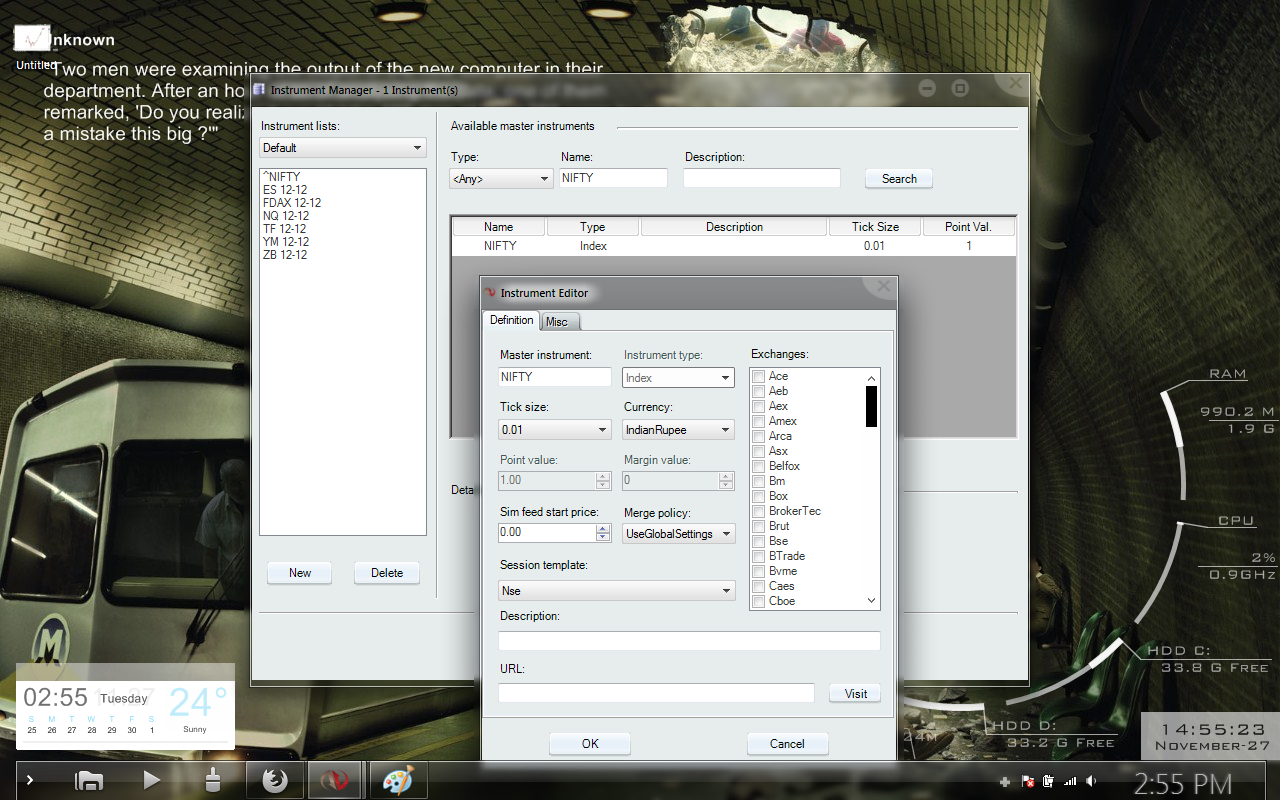Switch to the Misc tab
The height and width of the screenshot is (800, 1280).
click(557, 322)
